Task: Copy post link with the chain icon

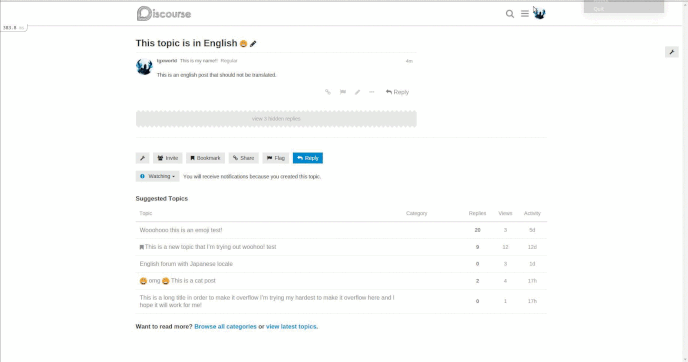Action: (x=328, y=92)
